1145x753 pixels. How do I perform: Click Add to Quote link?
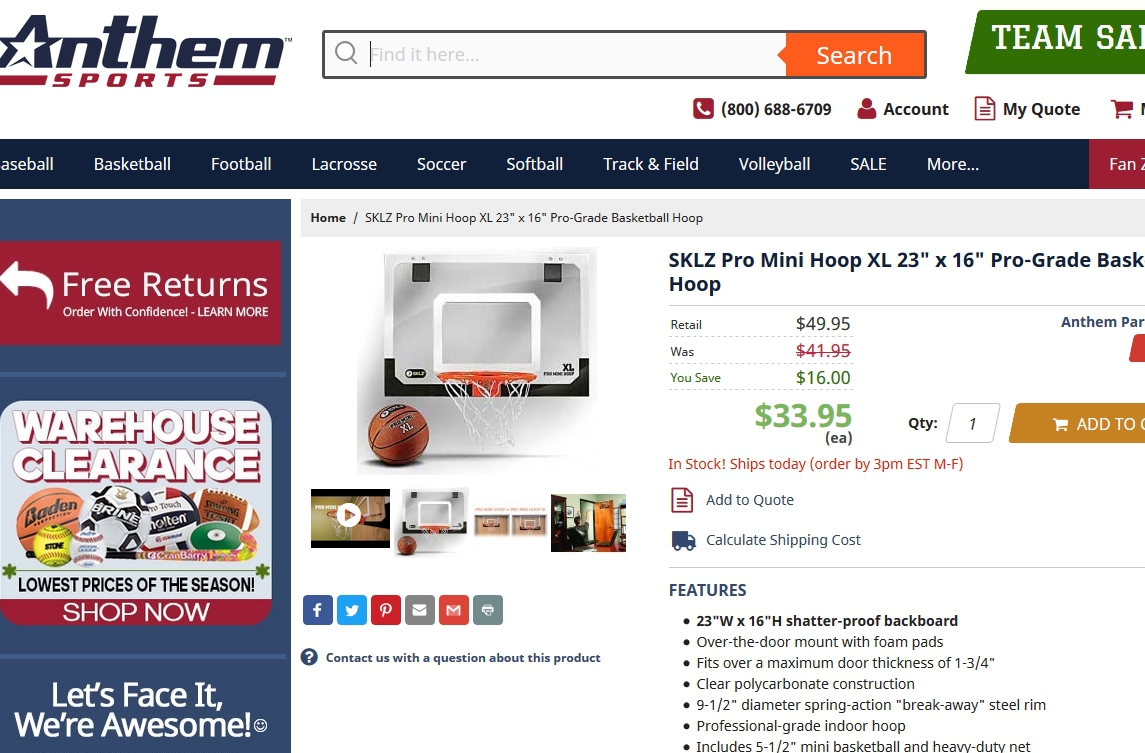pos(749,500)
